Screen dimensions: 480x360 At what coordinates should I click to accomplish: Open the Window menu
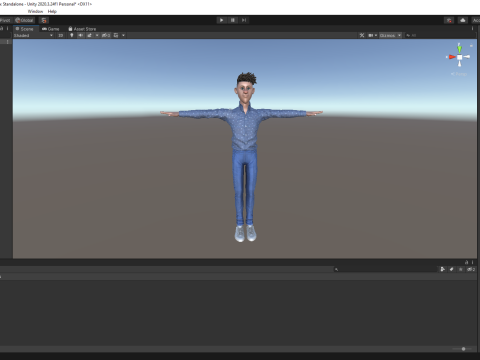point(35,11)
